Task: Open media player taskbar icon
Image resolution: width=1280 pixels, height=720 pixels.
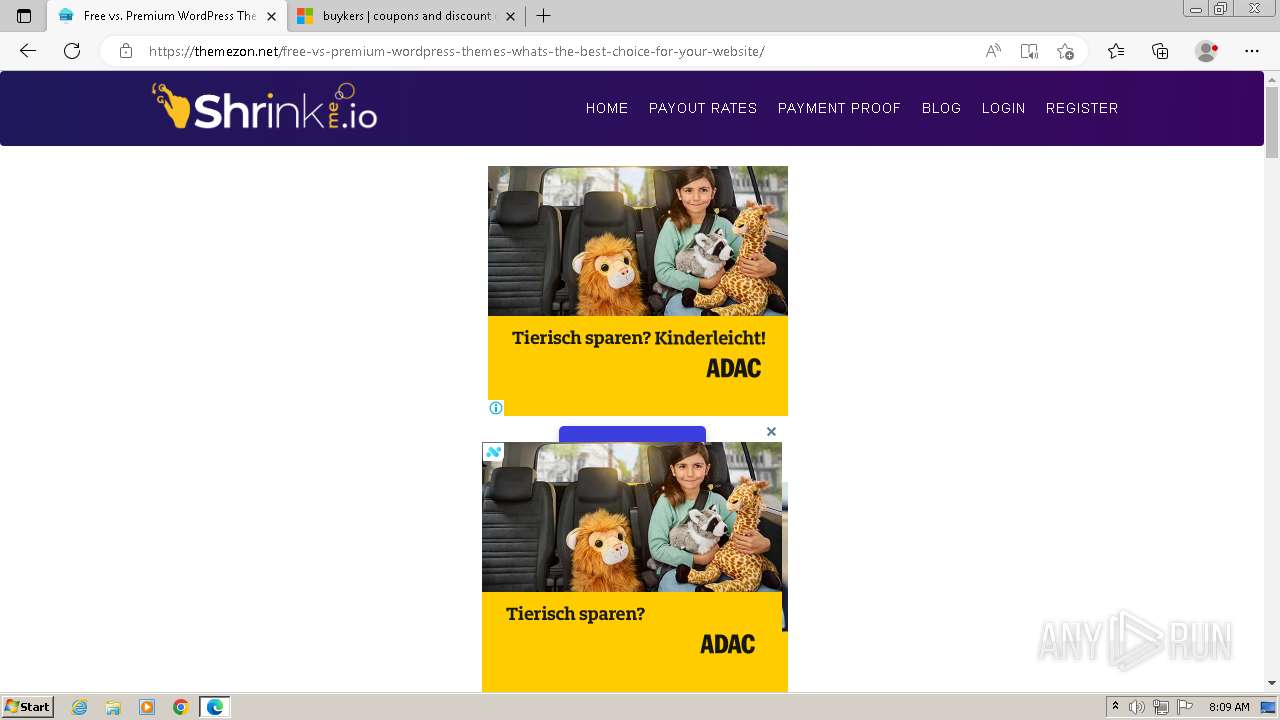Action: coord(147,707)
